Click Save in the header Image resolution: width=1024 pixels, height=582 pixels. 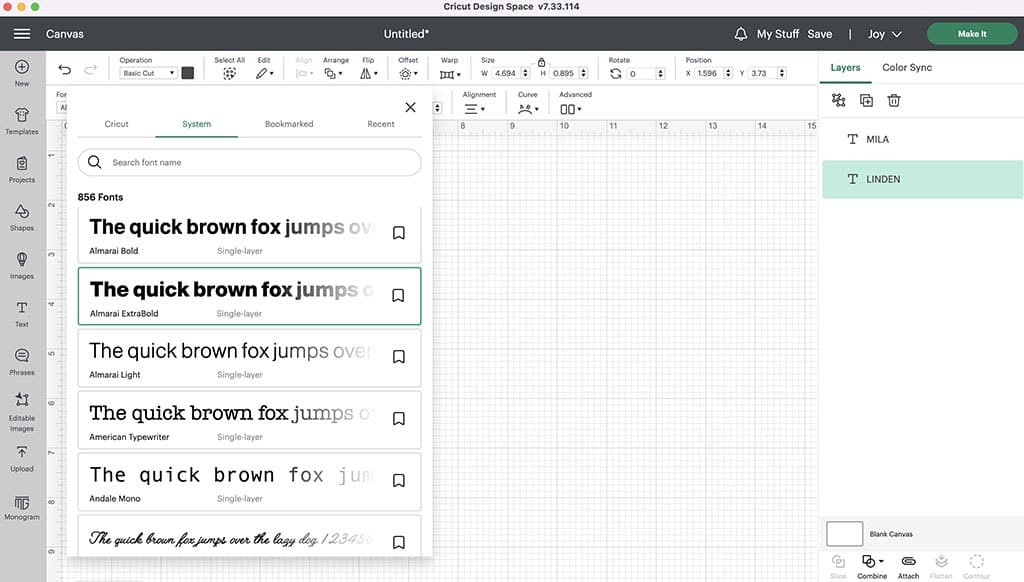point(820,34)
